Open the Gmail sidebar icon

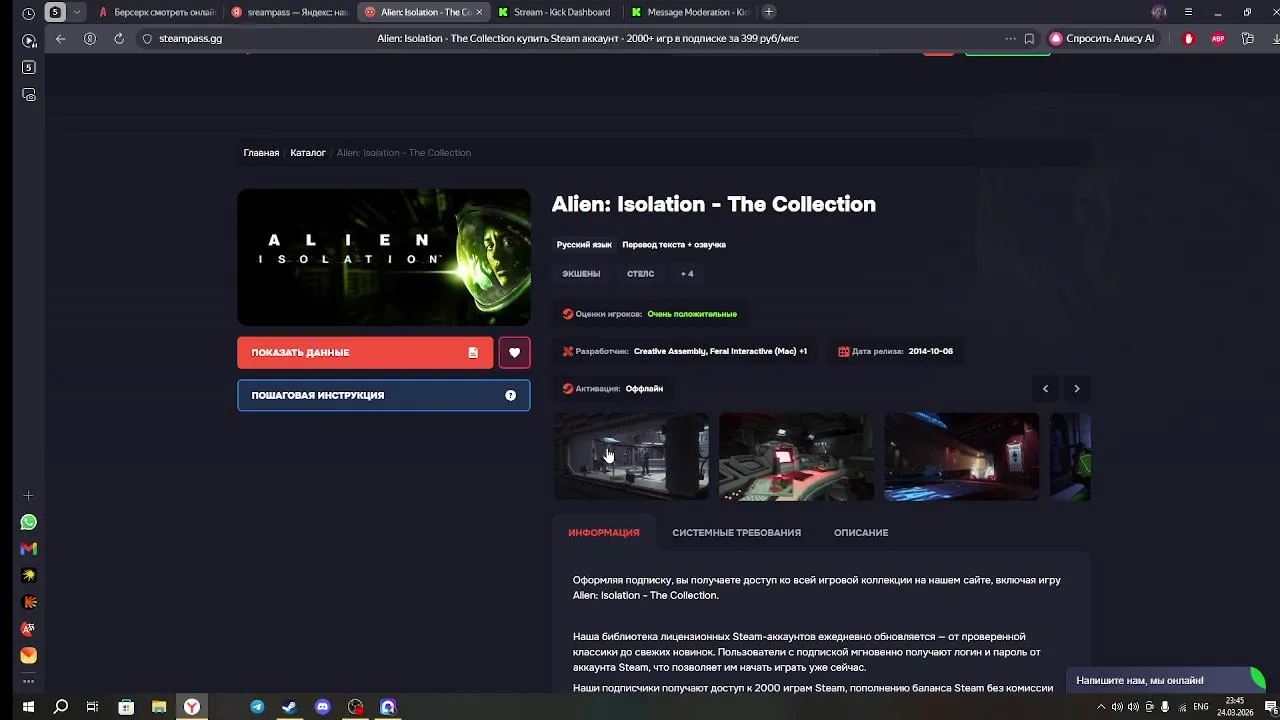tap(28, 549)
